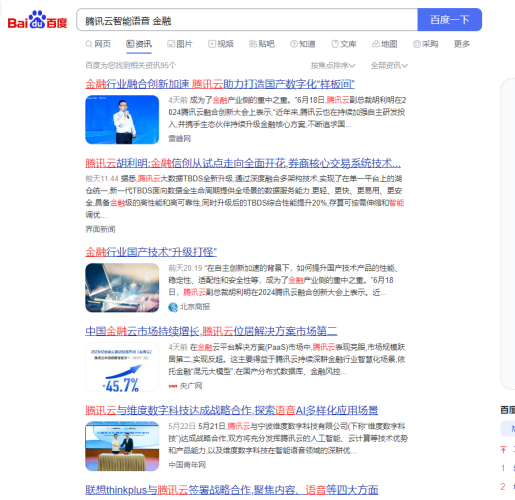Click the 45.7% chart thumbnail

(x=122, y=367)
